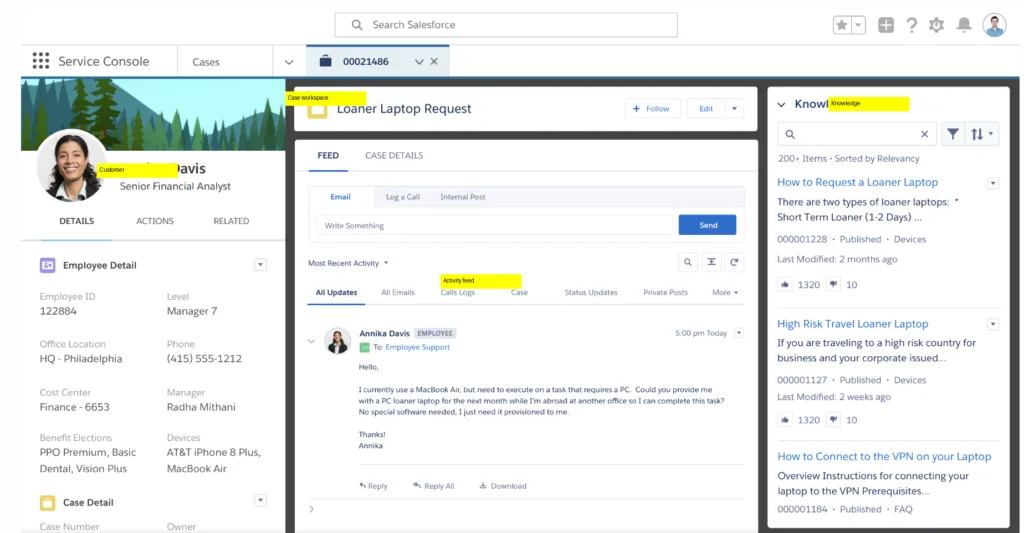Click Reply on the email post

click(x=373, y=486)
